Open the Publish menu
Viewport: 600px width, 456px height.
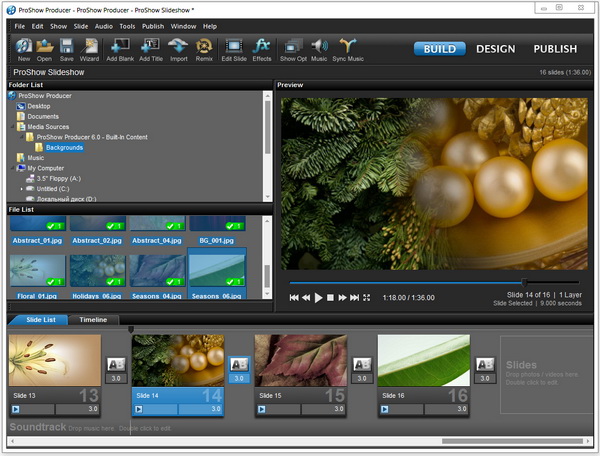click(153, 26)
